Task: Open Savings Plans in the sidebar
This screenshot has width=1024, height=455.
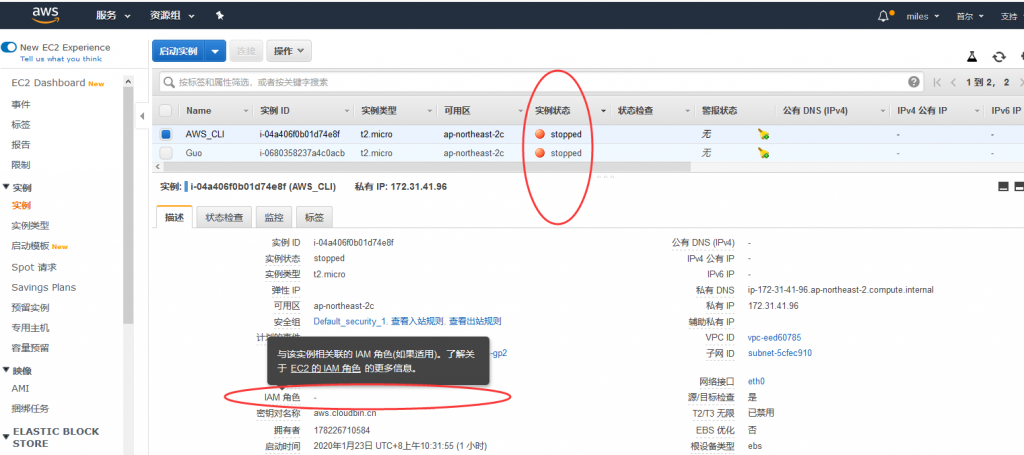Action: 44,287
